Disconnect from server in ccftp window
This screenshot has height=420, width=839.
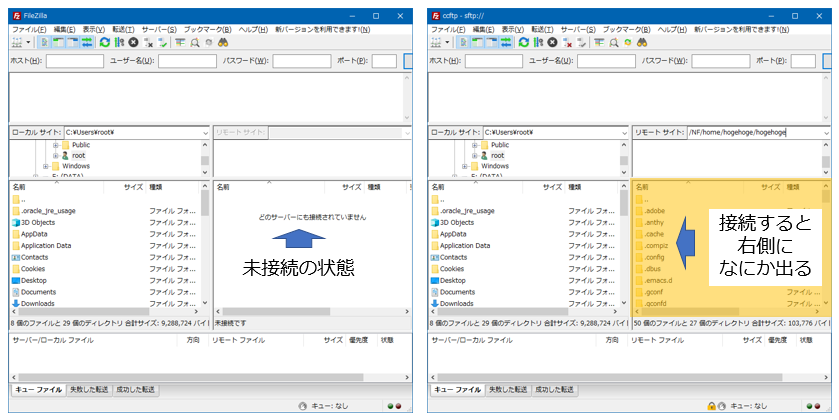[567, 42]
